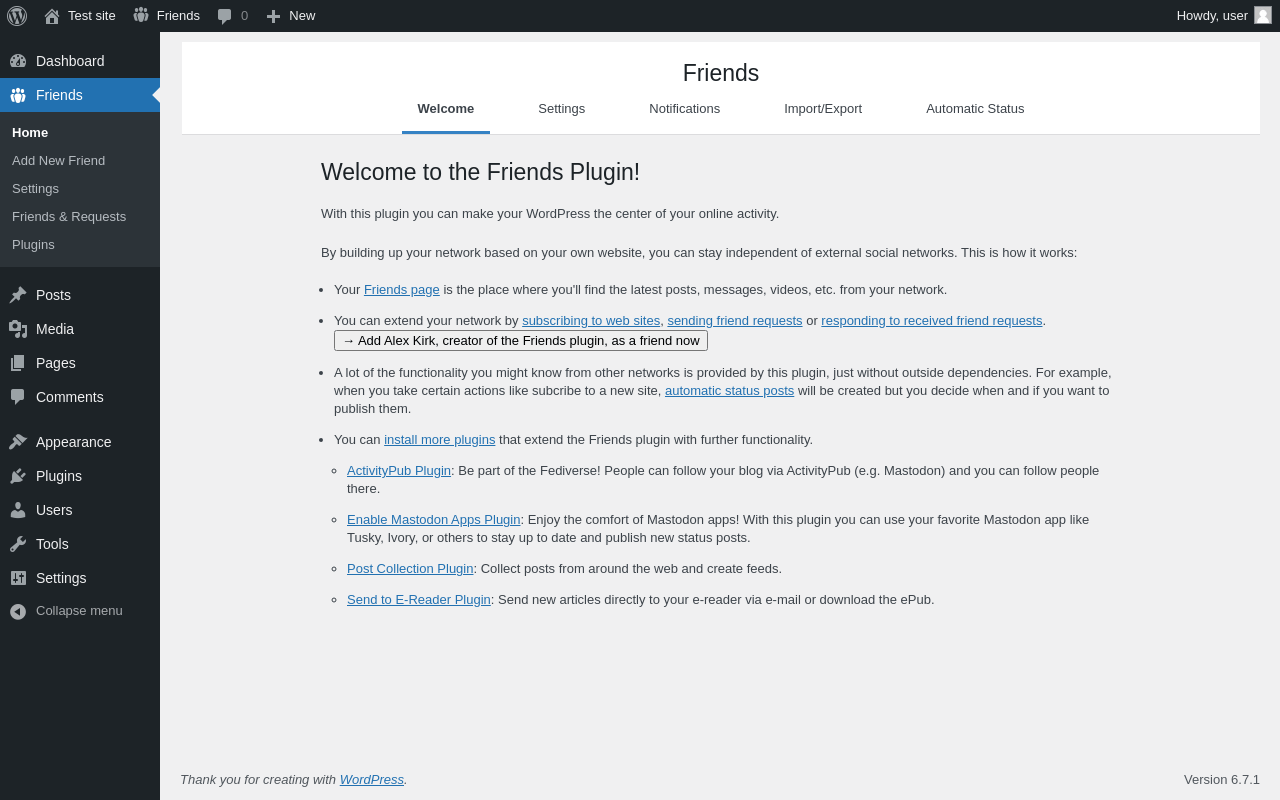Viewport: 1280px width, 800px height.
Task: Click the Friends icon in admin bar
Action: (141, 16)
